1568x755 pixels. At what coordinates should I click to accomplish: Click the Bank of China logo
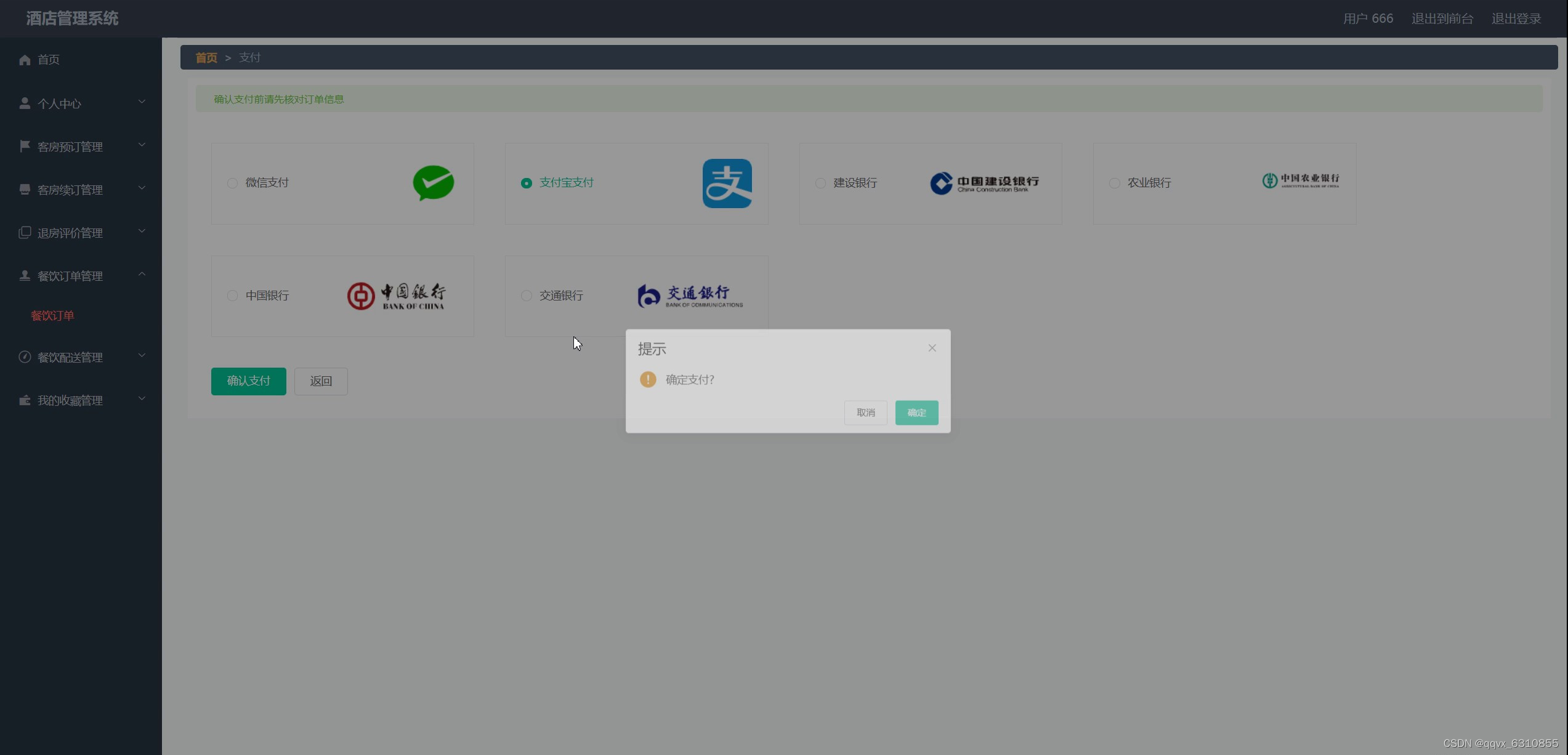click(397, 296)
